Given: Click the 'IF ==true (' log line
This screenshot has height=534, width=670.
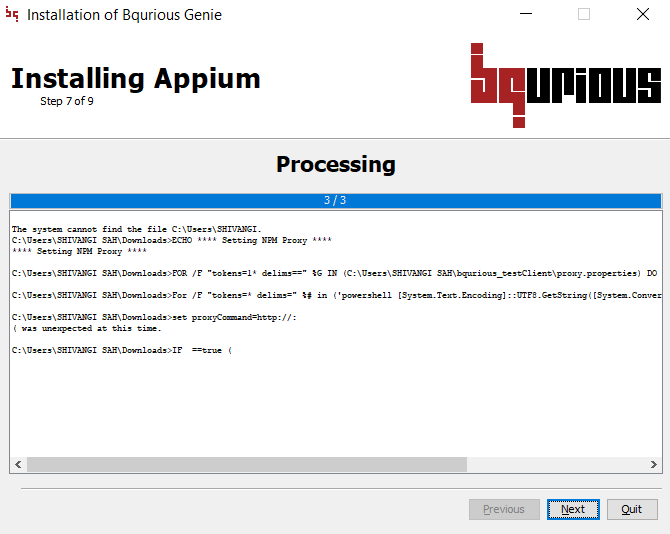Looking at the screenshot, I should pyautogui.click(x=122, y=350).
